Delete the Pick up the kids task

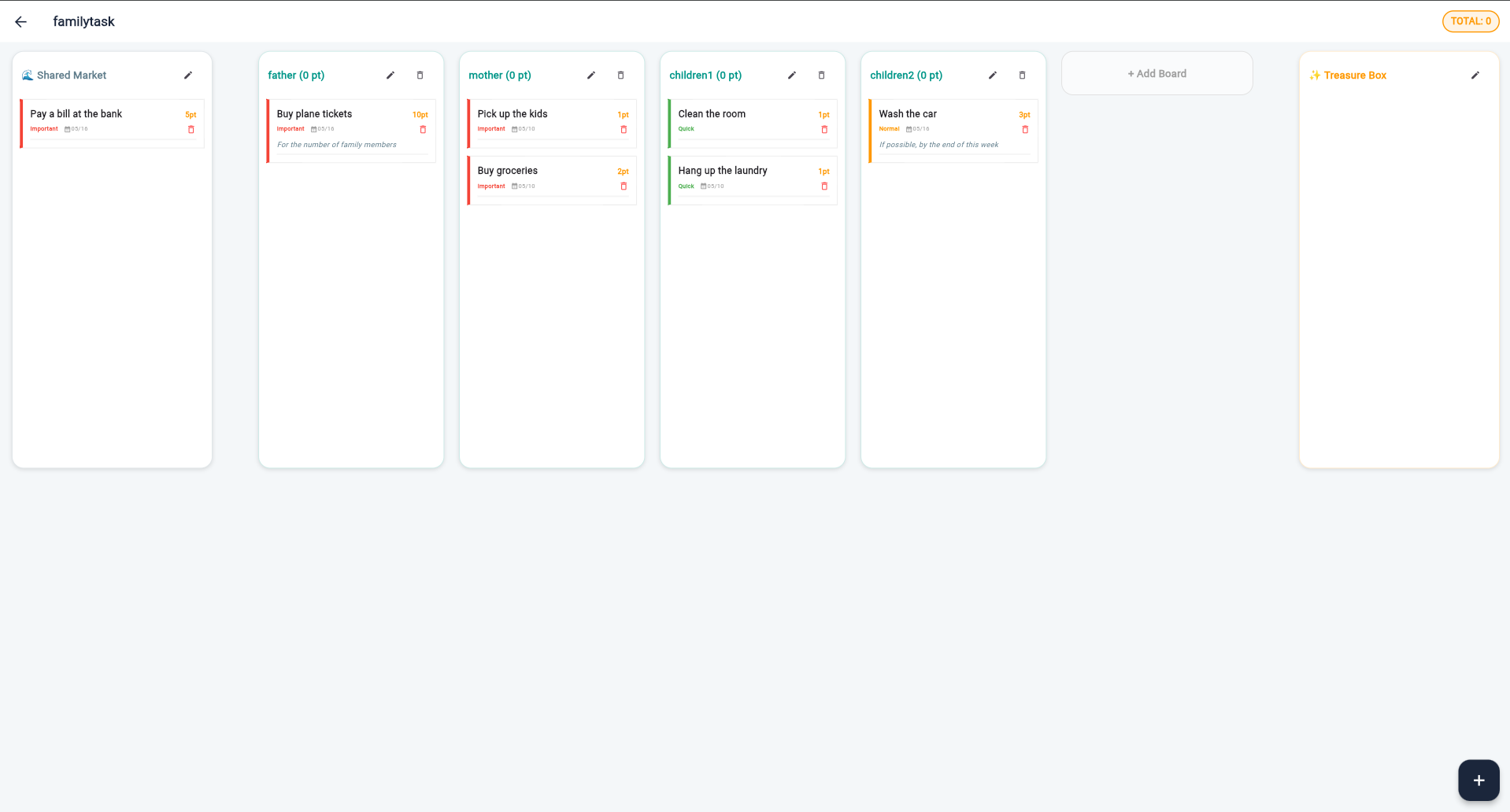(x=624, y=130)
